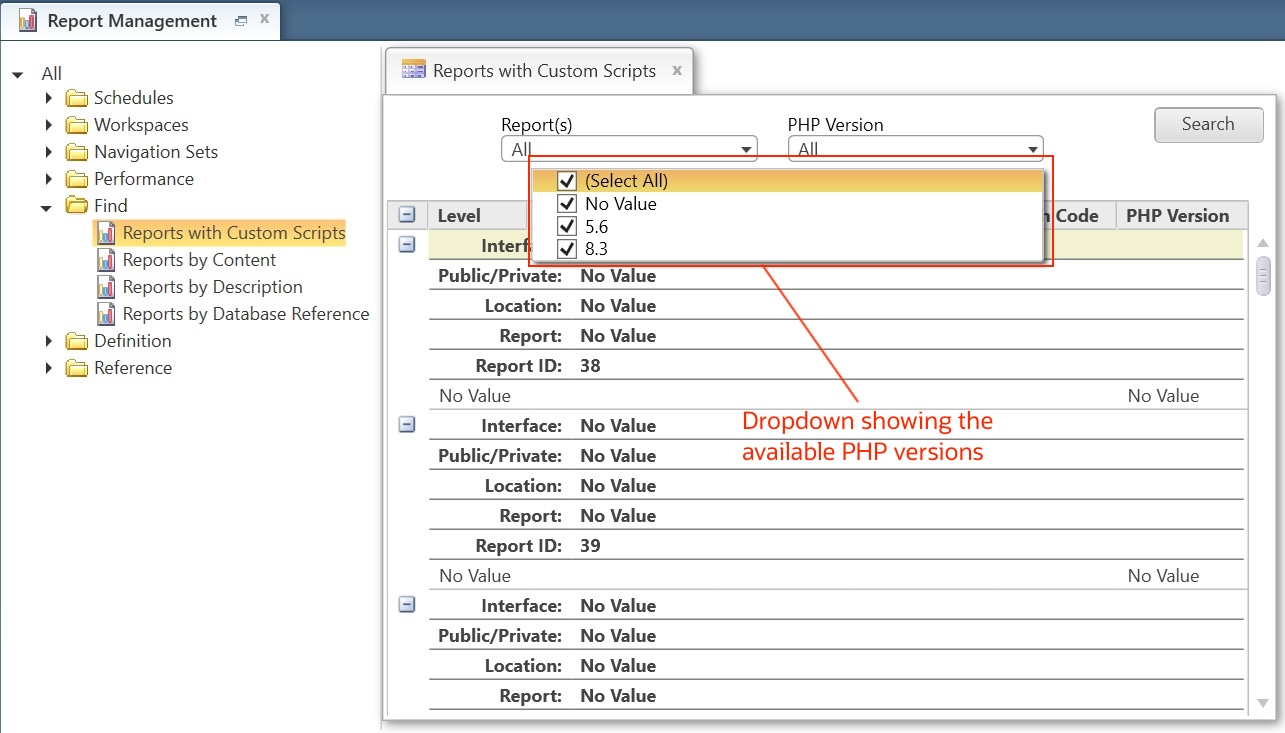
Task: Expand the Navigation Sets folder arrow
Action: 48,152
